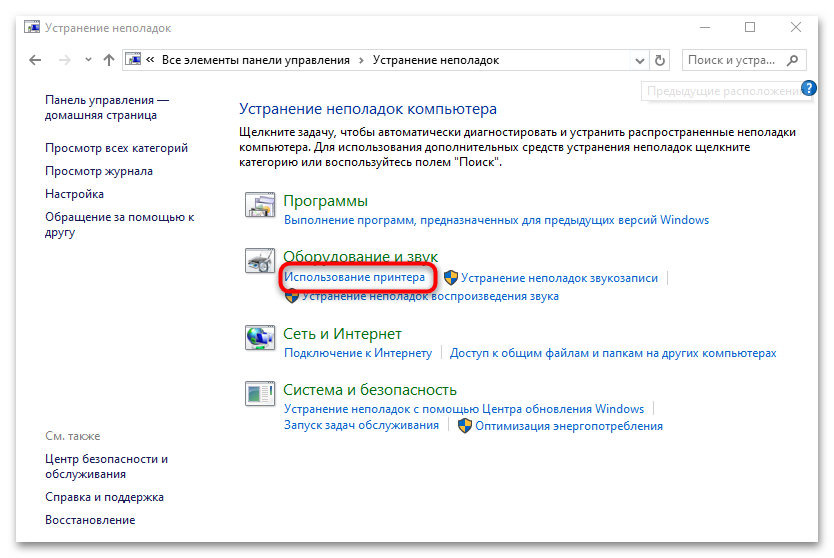Open Обращение за помощью к другу

119,224
